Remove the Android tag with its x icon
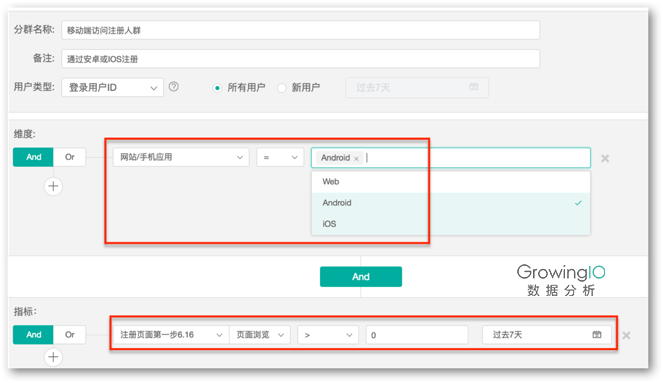This screenshot has height=383, width=663. coord(356,159)
